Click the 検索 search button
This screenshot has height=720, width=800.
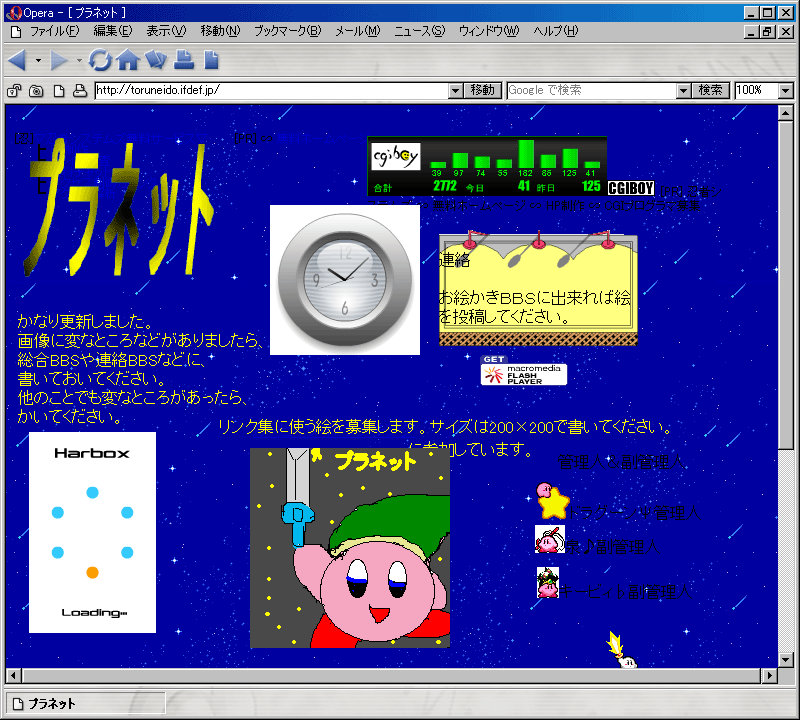pyautogui.click(x=710, y=90)
